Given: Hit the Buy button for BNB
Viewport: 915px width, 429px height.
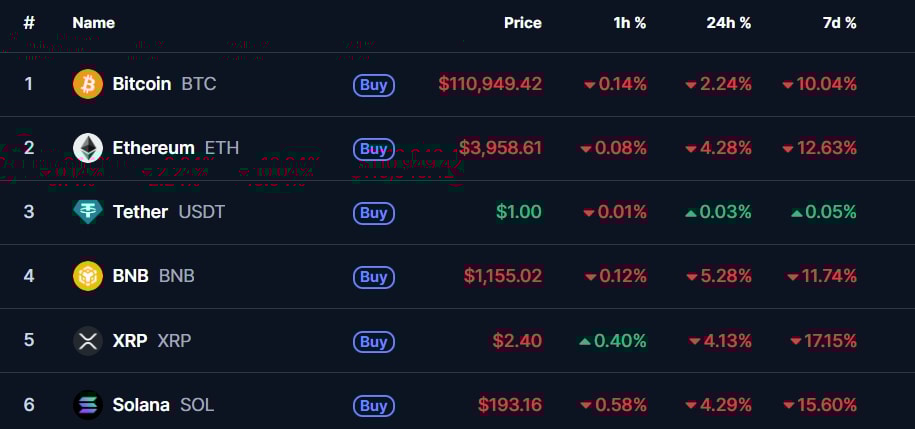Looking at the screenshot, I should coord(373,277).
